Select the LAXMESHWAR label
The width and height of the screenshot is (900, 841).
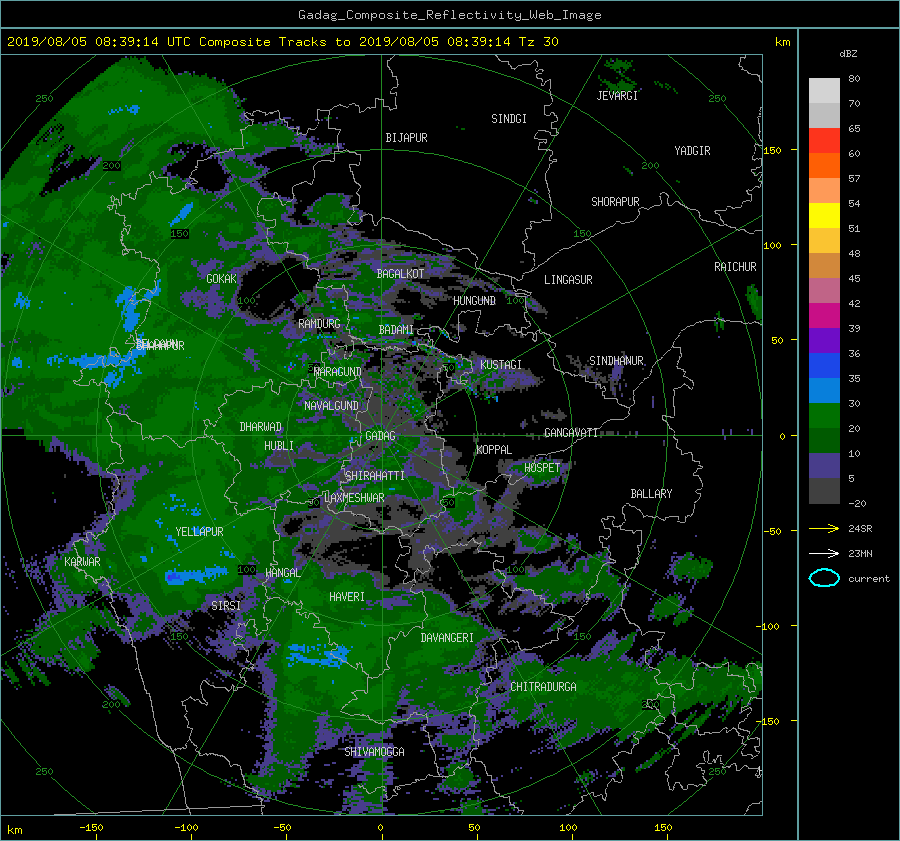(x=354, y=498)
